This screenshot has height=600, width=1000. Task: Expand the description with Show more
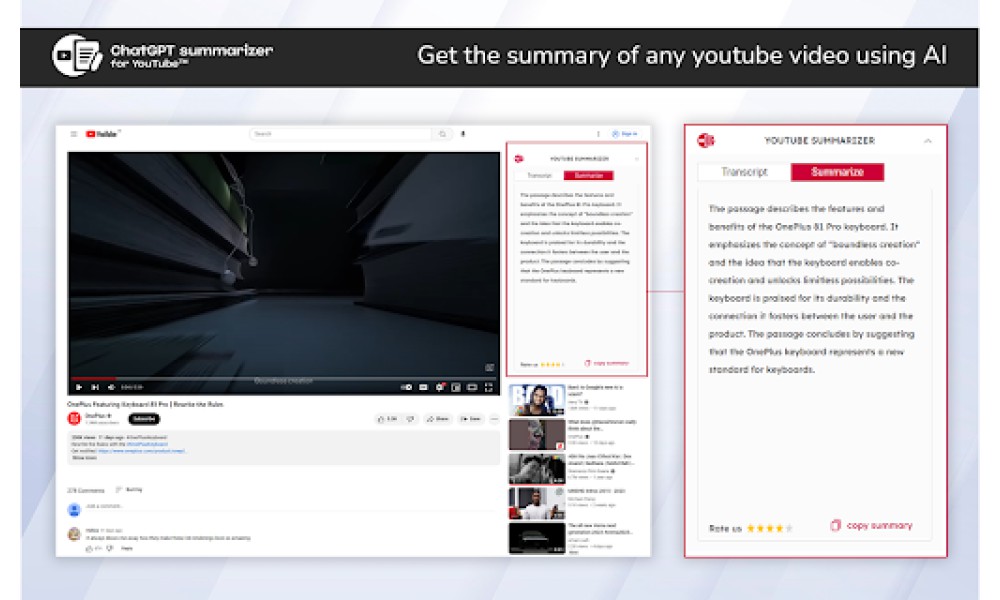(x=84, y=458)
